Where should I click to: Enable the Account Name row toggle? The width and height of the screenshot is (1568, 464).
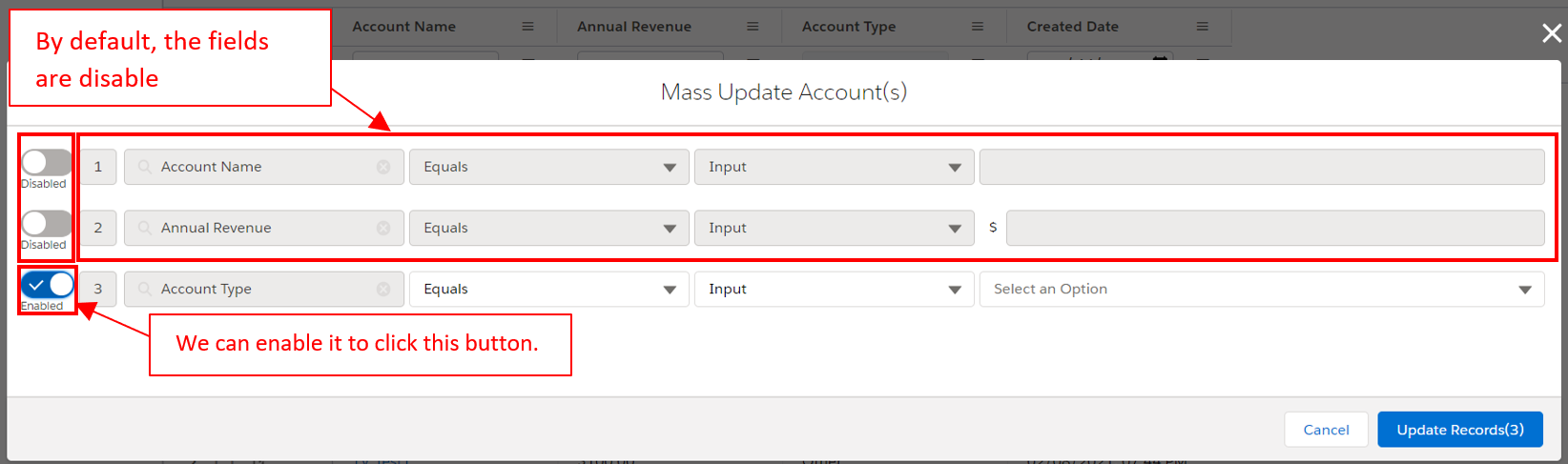47,163
